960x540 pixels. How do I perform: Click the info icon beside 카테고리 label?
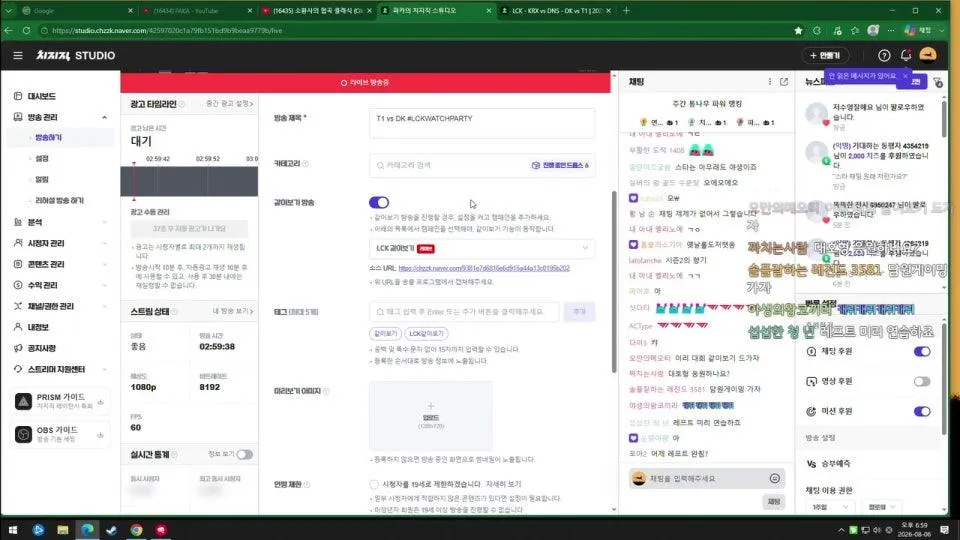click(306, 164)
